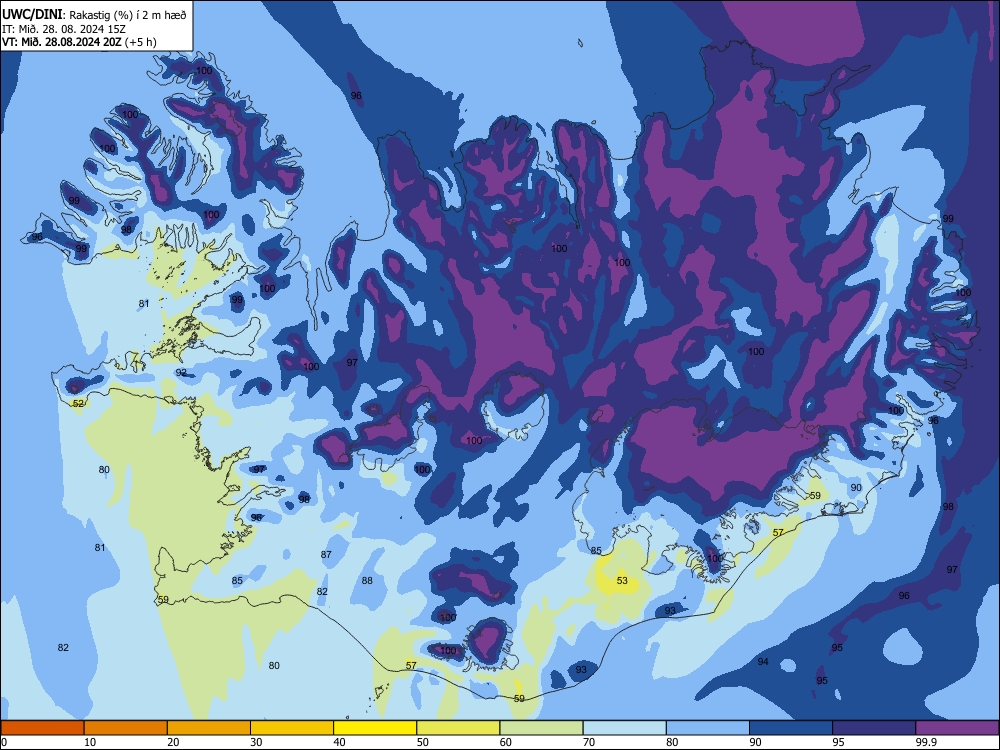Click the '88' humidity value on the map
Screen dimensions: 1000x750
[x=367, y=580]
